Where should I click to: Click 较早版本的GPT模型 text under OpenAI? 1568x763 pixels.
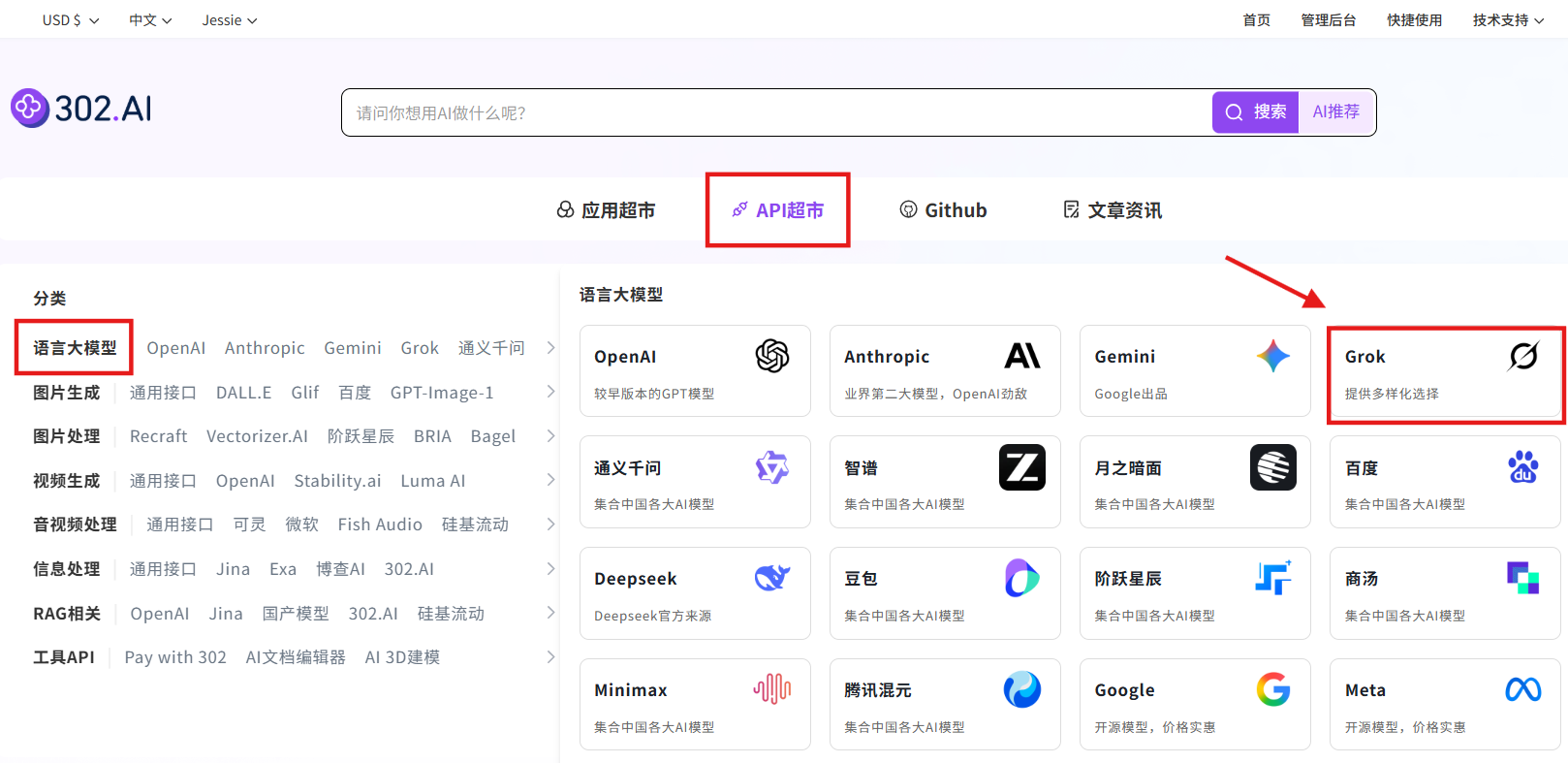(x=654, y=394)
